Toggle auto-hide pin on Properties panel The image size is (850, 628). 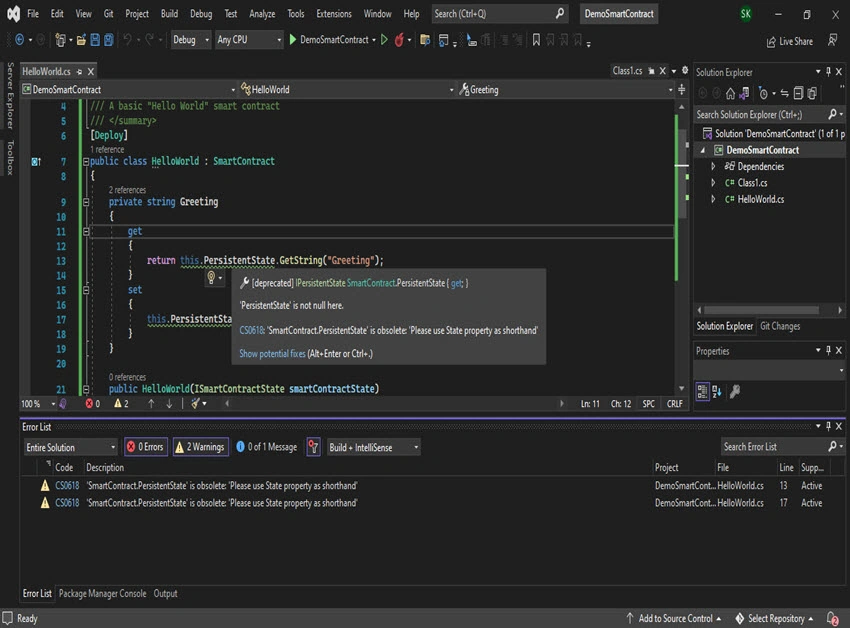(828, 350)
